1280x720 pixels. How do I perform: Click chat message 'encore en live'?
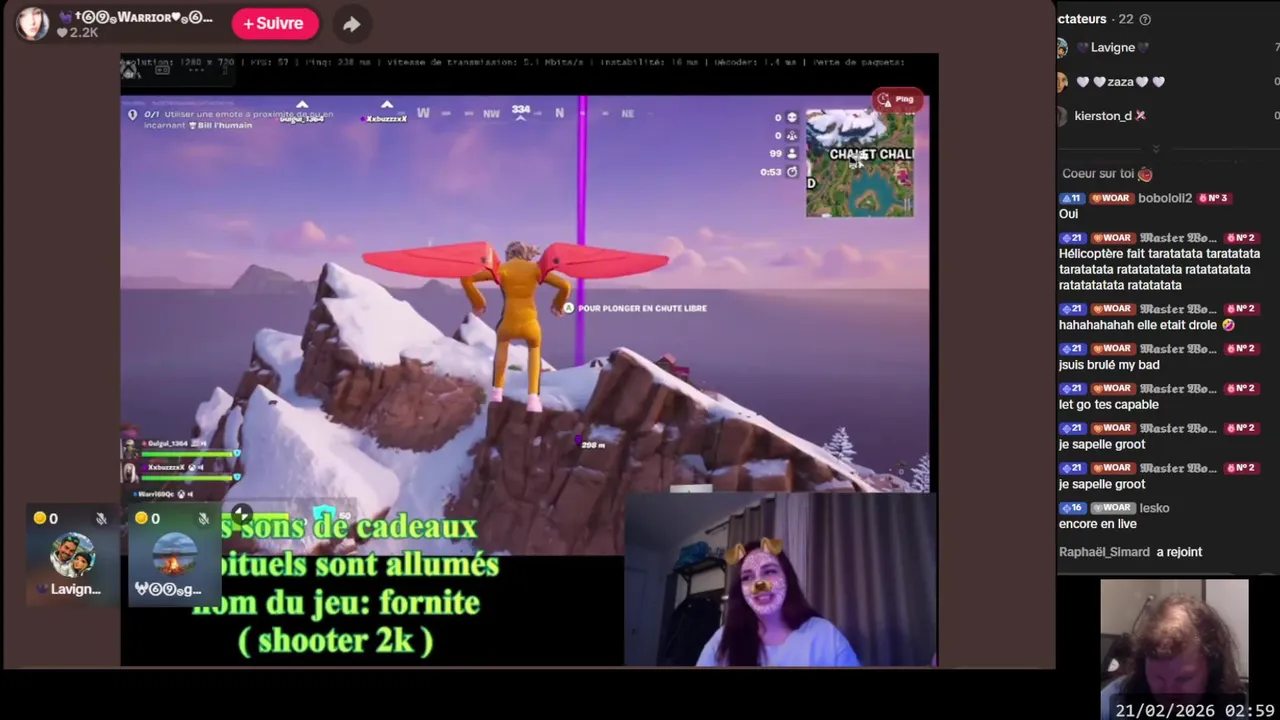[1098, 524]
